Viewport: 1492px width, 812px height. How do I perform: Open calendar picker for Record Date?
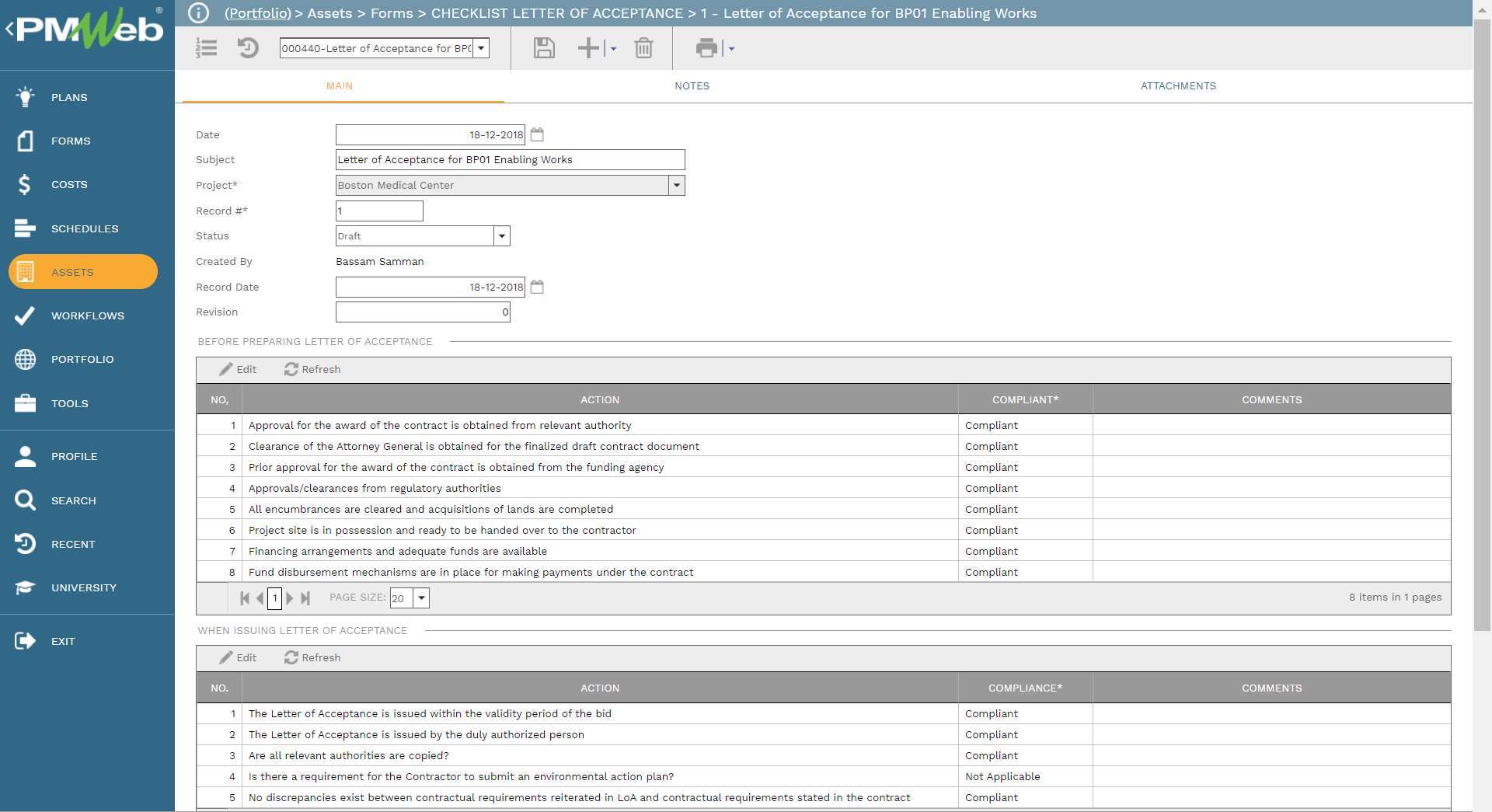point(537,287)
